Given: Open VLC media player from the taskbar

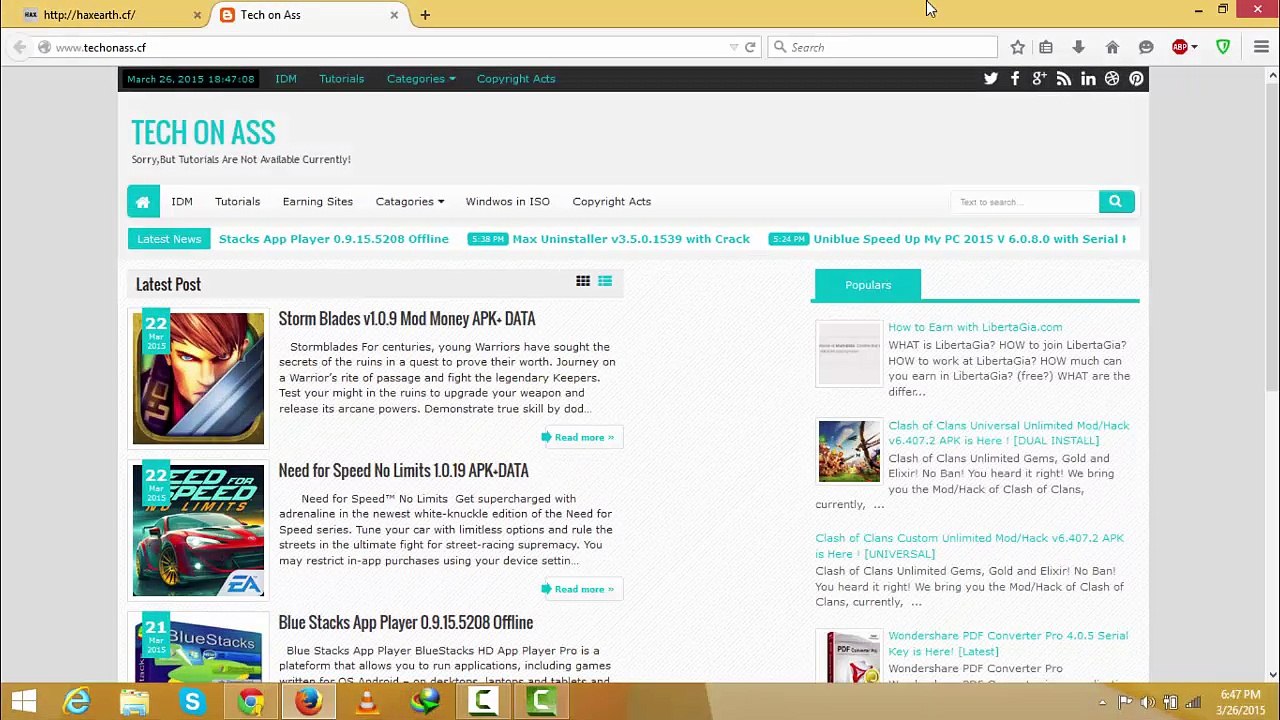Looking at the screenshot, I should (x=367, y=702).
